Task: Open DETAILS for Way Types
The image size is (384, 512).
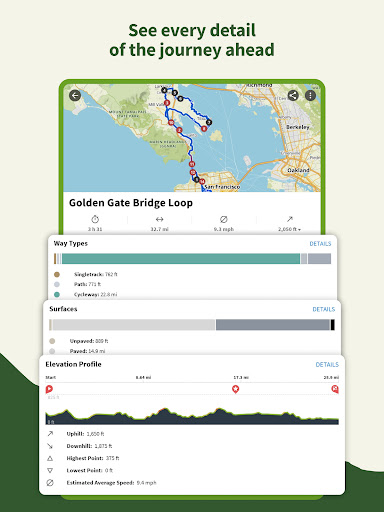Action: tap(320, 244)
